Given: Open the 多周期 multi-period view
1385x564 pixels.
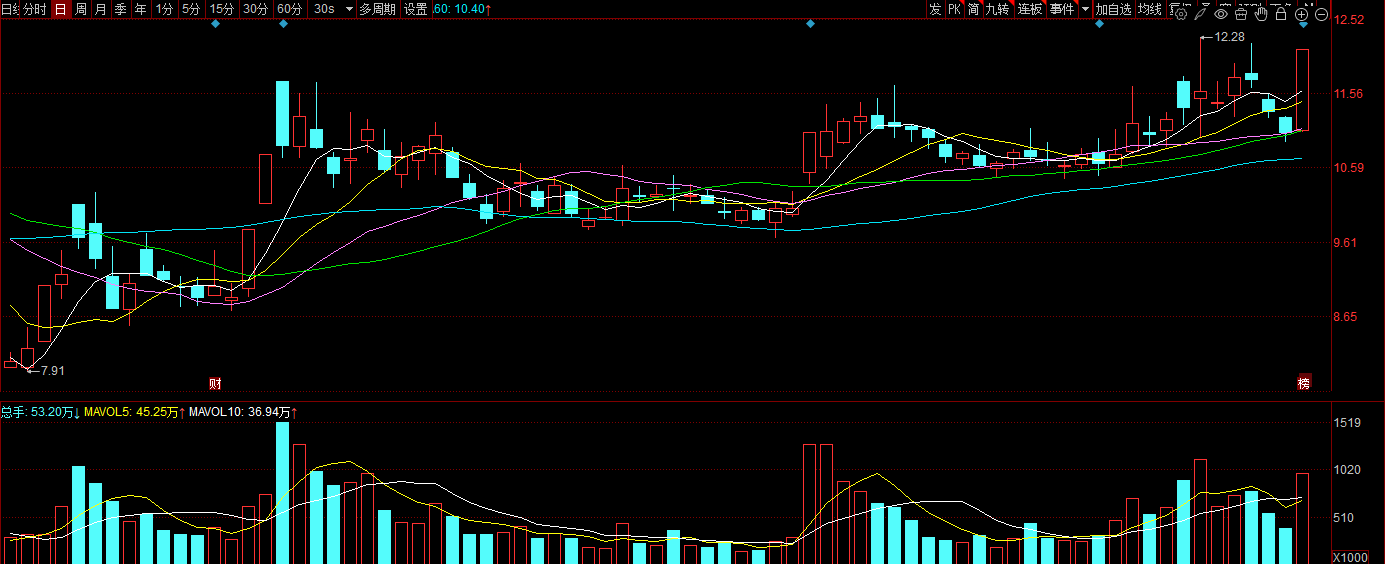Looking at the screenshot, I should coord(377,9).
